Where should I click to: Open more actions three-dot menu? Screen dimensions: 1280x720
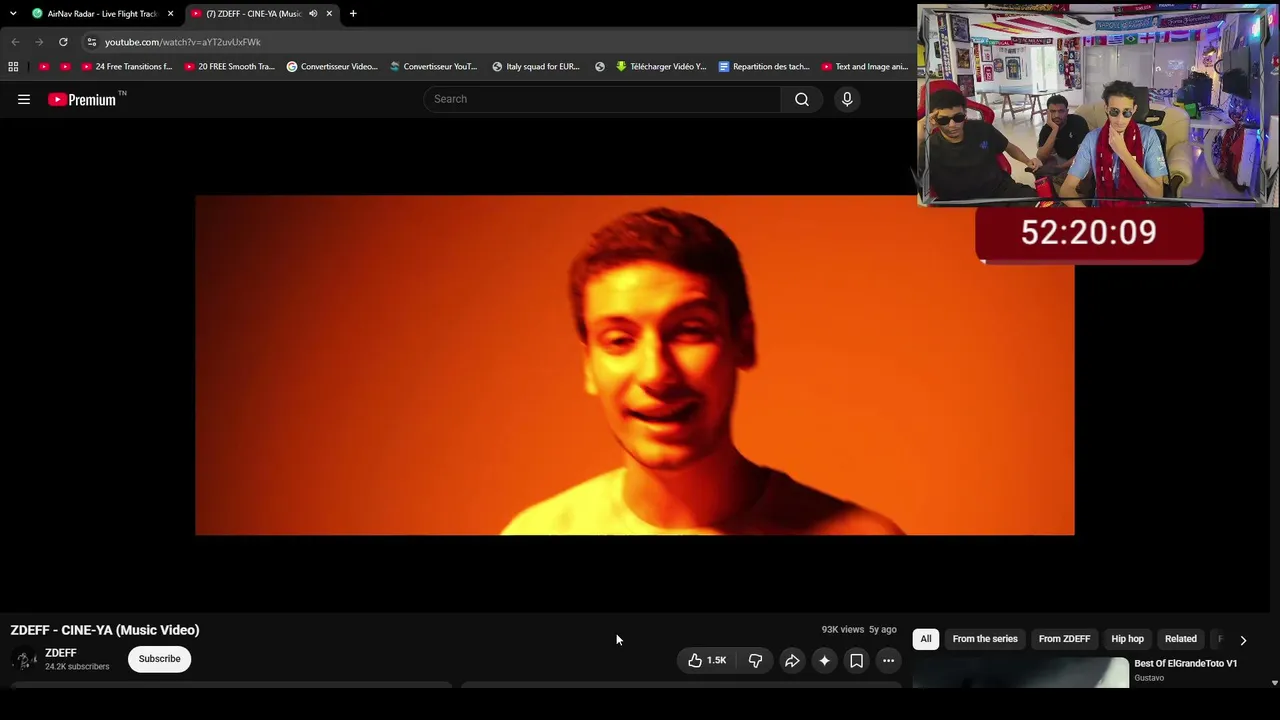(888, 660)
